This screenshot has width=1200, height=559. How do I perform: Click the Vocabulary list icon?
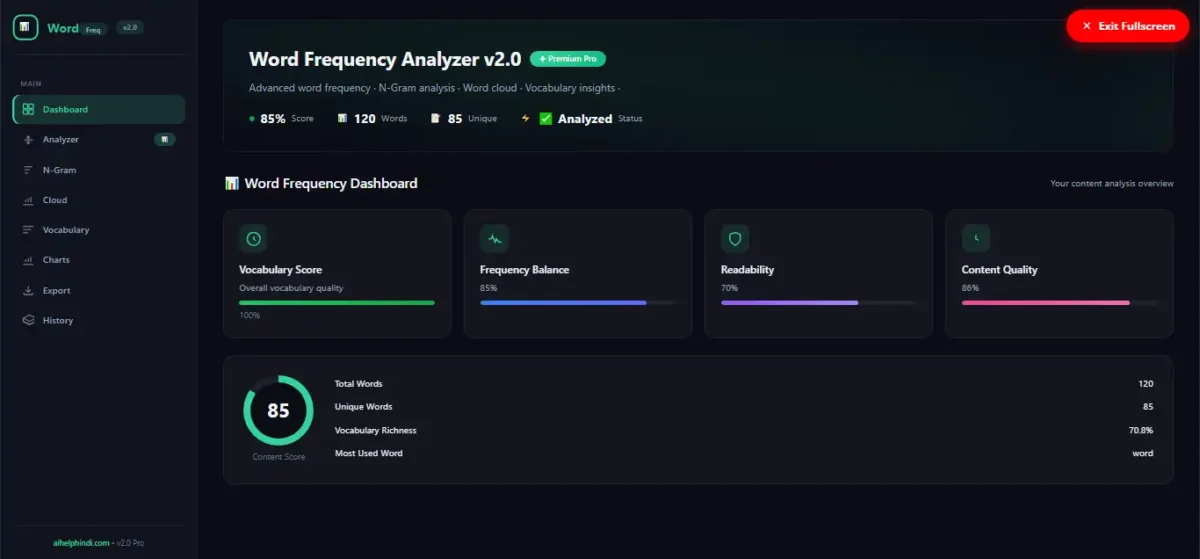(x=28, y=230)
